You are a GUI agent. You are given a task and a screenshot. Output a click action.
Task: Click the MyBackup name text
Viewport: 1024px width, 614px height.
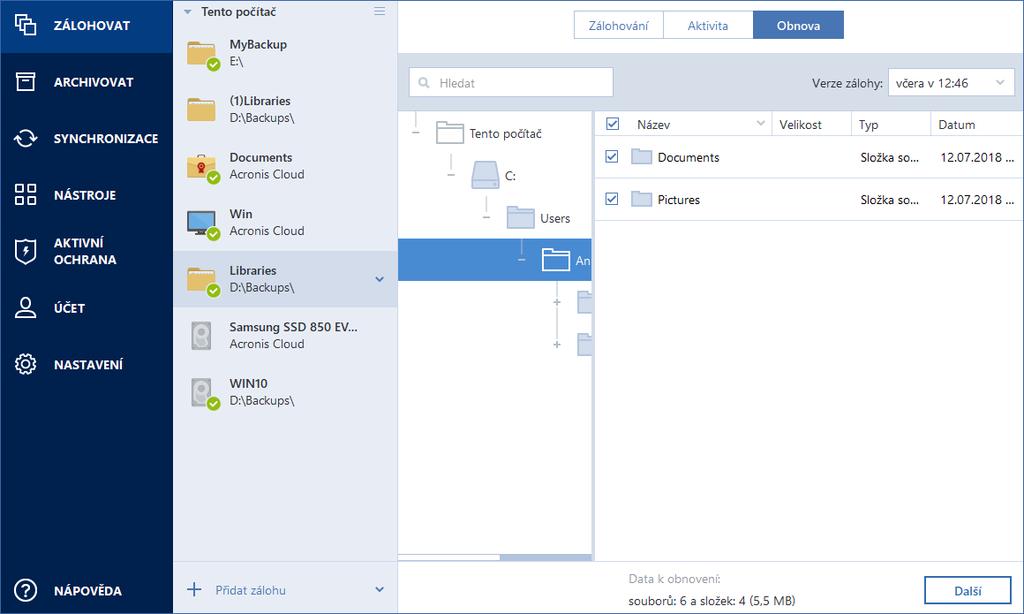(x=258, y=44)
